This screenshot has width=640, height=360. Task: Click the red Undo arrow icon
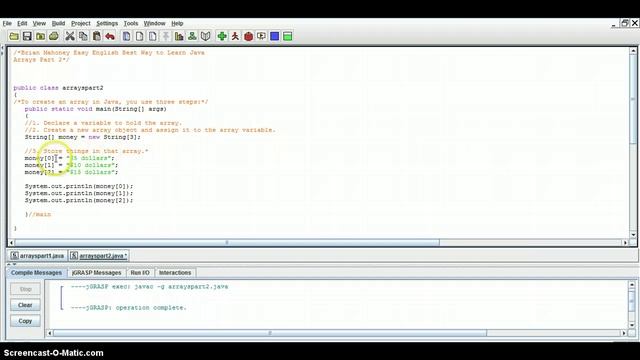click(x=110, y=36)
